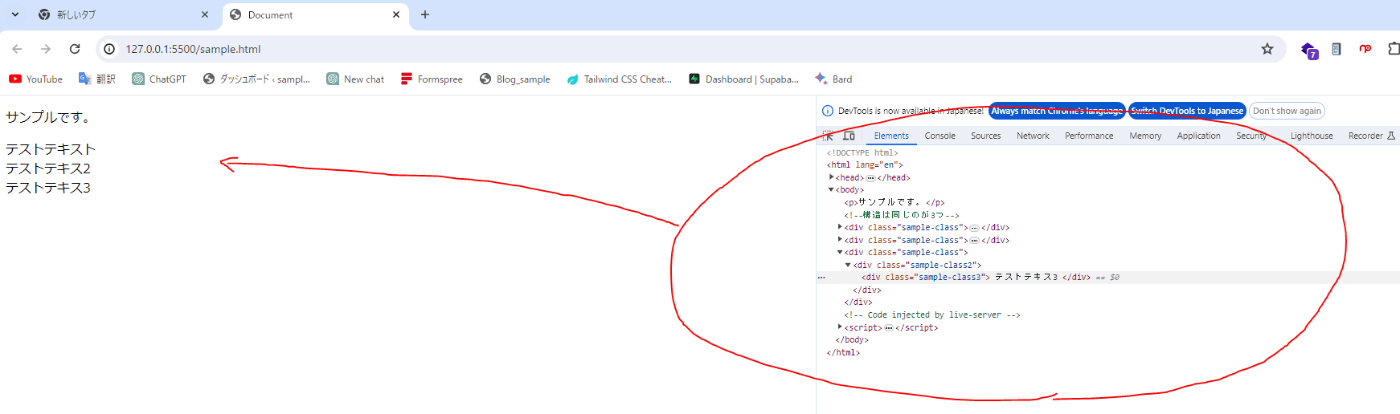This screenshot has width=1400, height=414.
Task: Open the DevTools Performance tab
Action: point(1089,136)
